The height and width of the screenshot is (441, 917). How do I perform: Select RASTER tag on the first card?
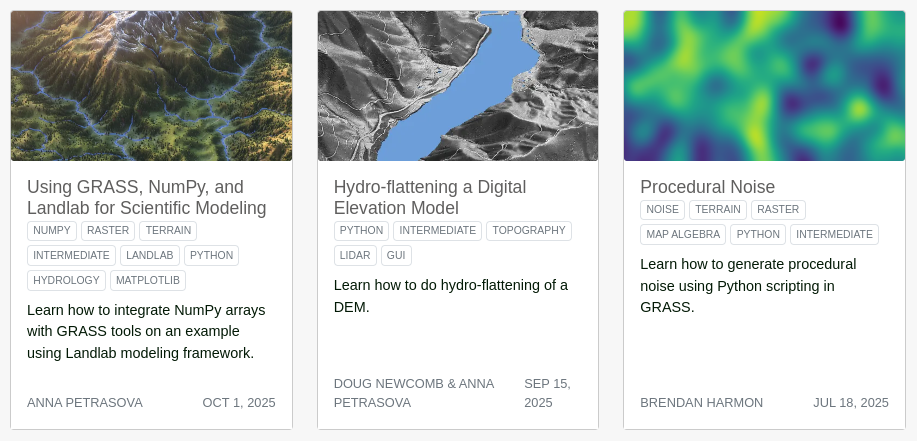click(108, 230)
